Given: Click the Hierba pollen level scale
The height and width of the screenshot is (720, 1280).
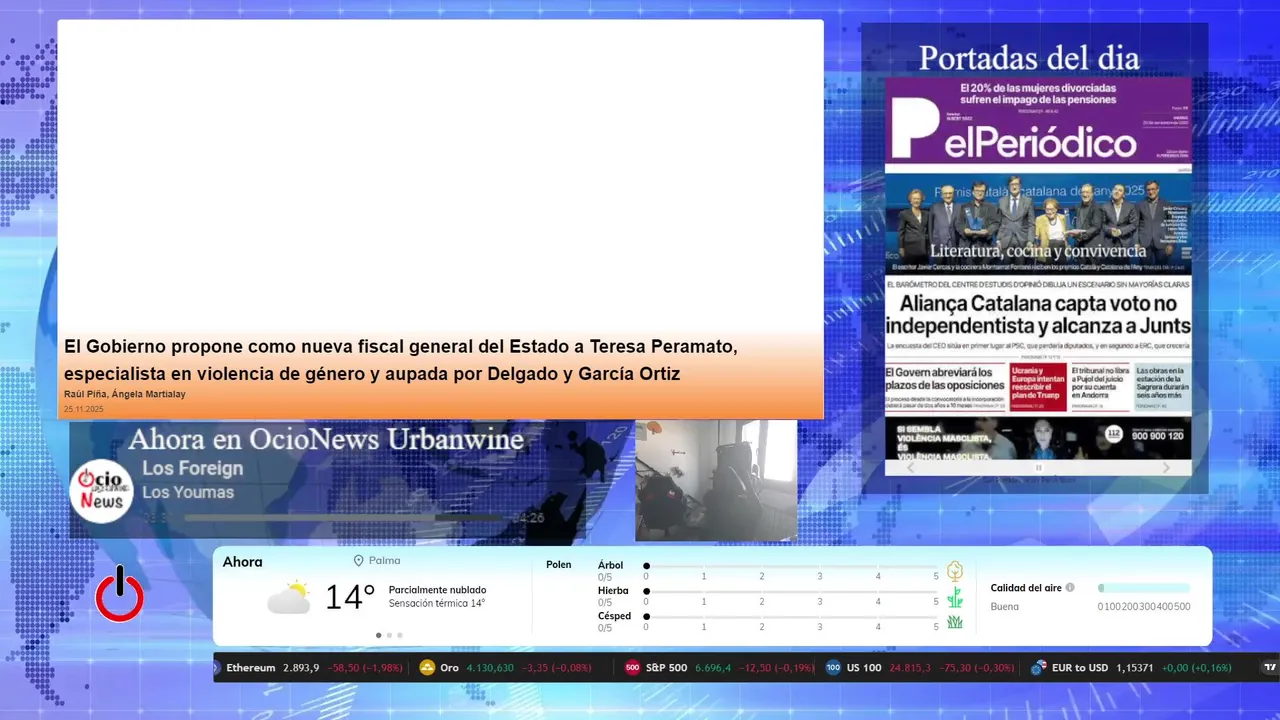Looking at the screenshot, I should pos(791,592).
